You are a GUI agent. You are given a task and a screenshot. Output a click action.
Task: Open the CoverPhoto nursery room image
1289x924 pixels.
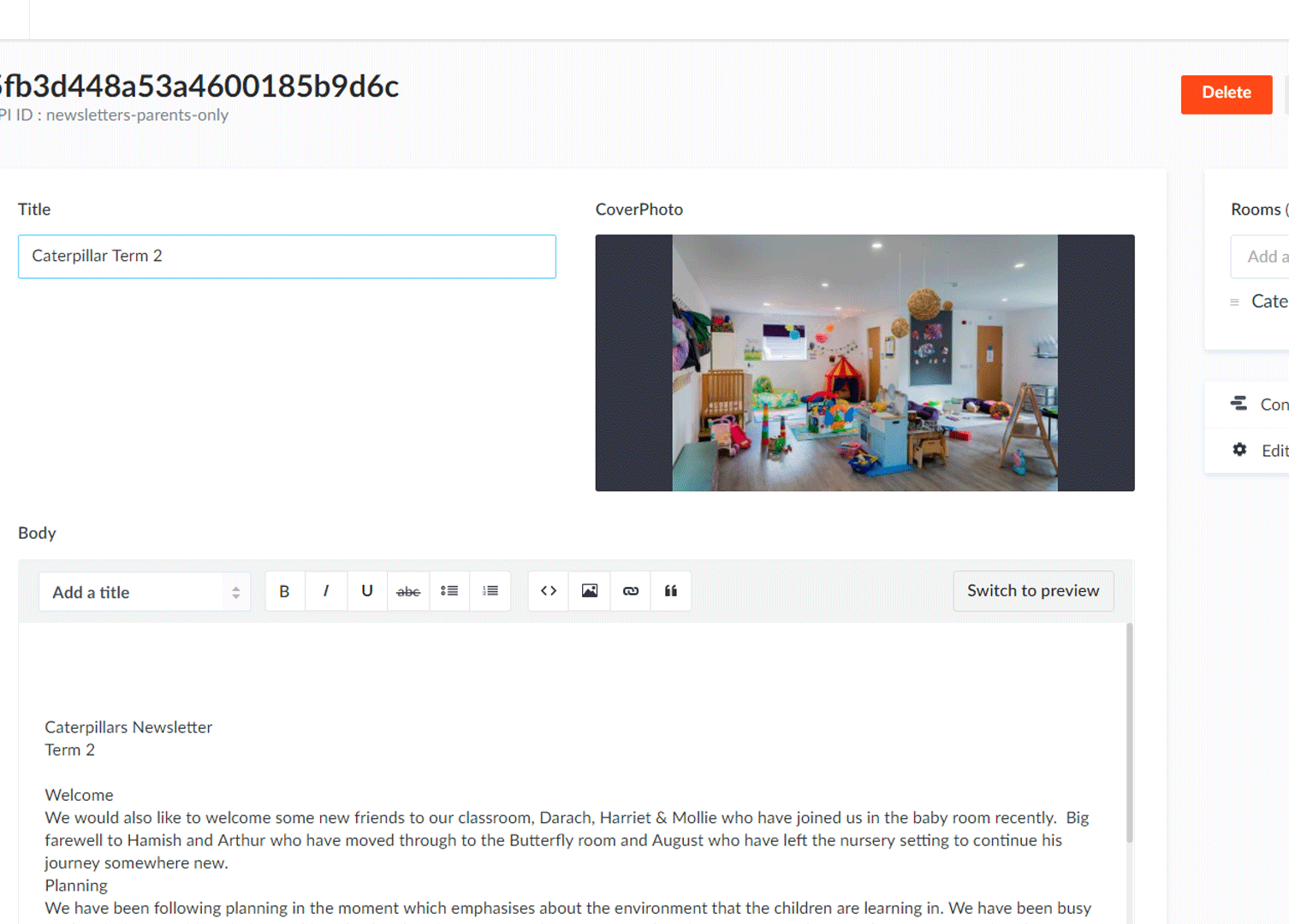(x=864, y=363)
